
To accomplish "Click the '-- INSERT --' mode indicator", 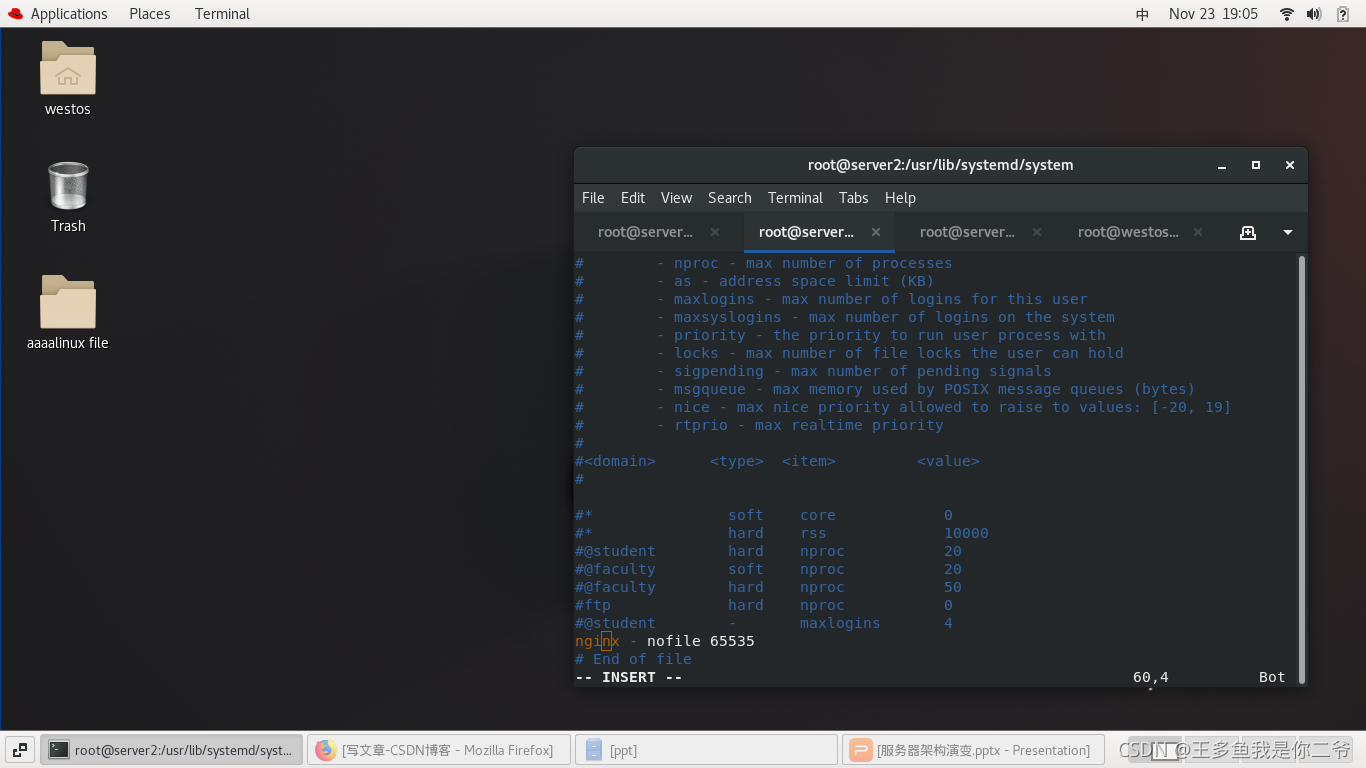I will [629, 677].
